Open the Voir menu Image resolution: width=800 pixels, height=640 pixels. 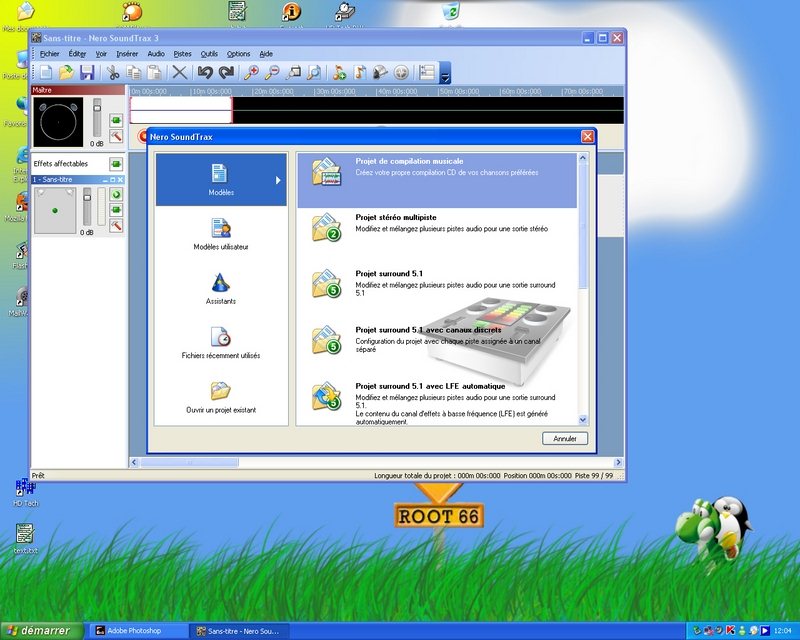click(101, 54)
